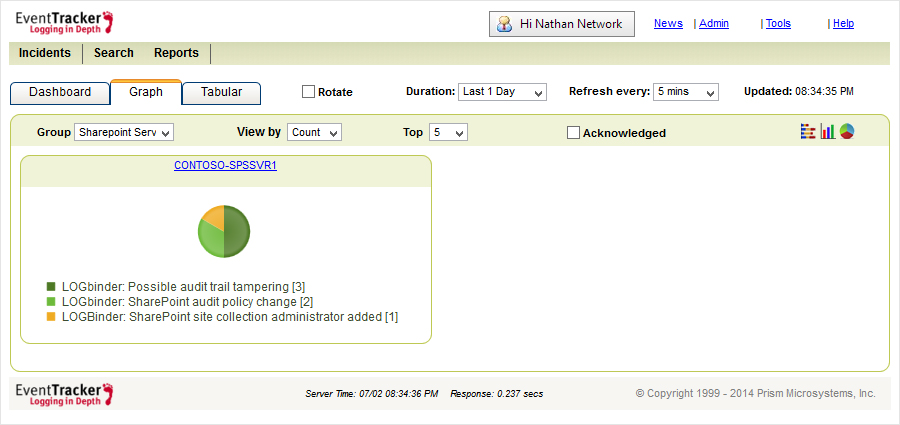Image resolution: width=900 pixels, height=425 pixels.
Task: Click the Updated 08:34:35 PM timestamp
Action: [x=798, y=91]
